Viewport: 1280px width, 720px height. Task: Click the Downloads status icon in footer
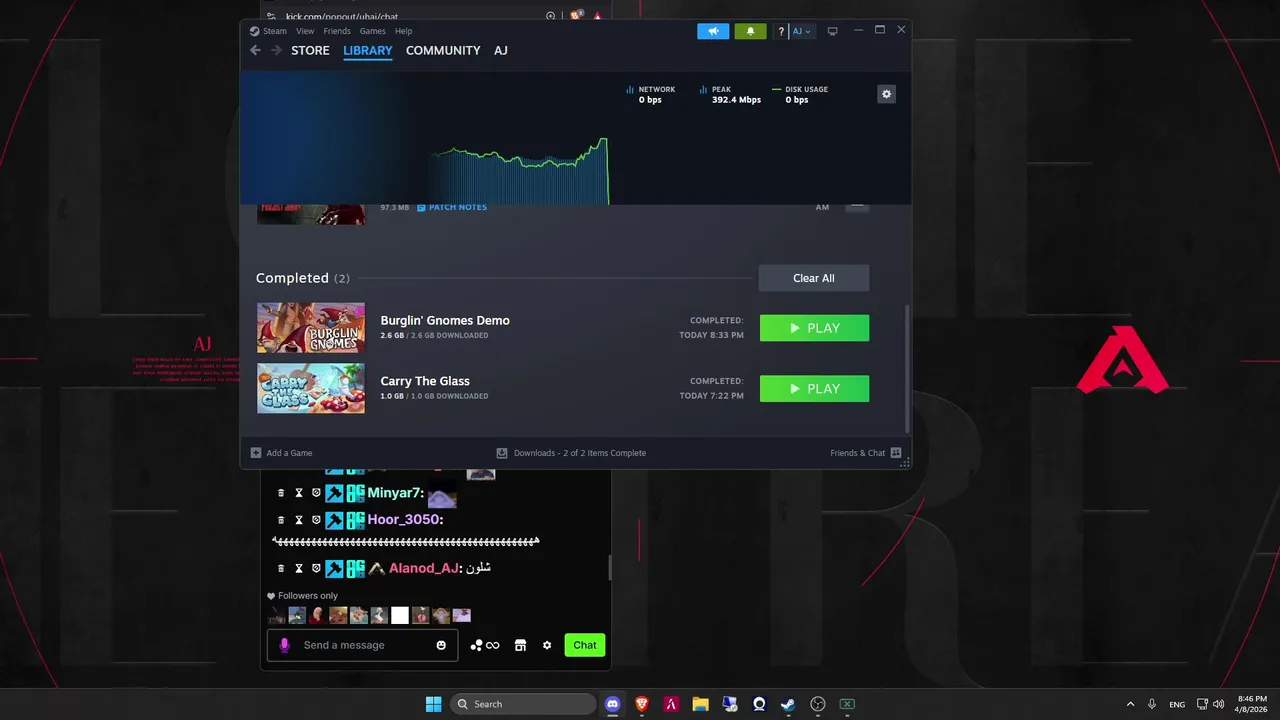(x=502, y=453)
